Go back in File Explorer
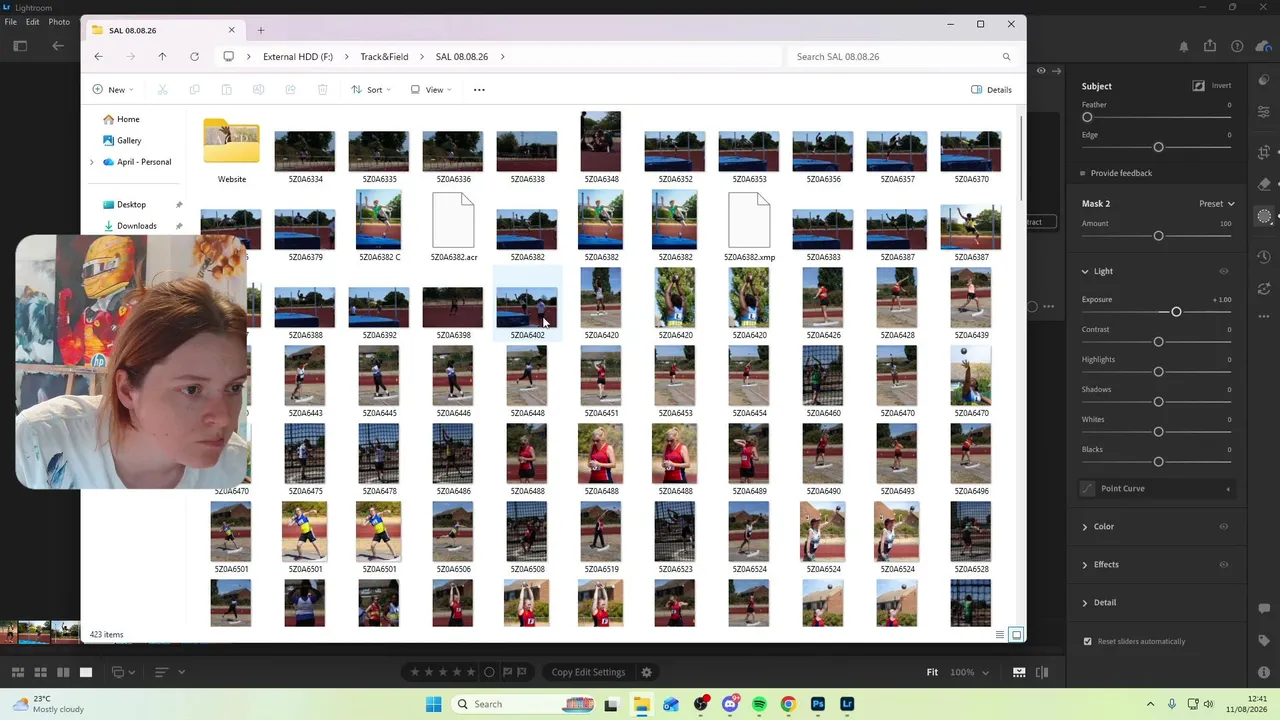This screenshot has height=720, width=1280. [x=98, y=57]
